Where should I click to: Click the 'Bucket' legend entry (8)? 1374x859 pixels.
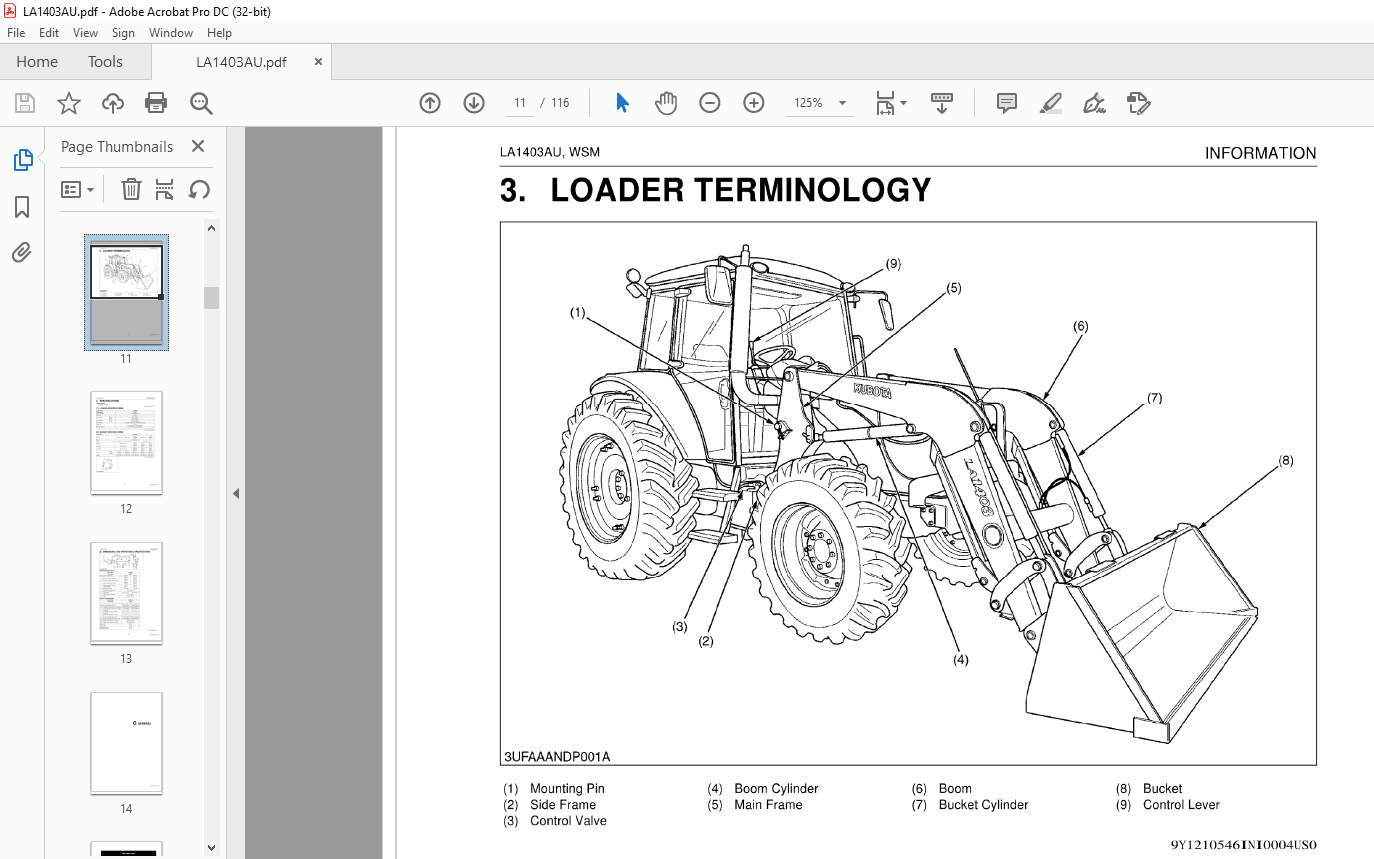tap(1162, 789)
